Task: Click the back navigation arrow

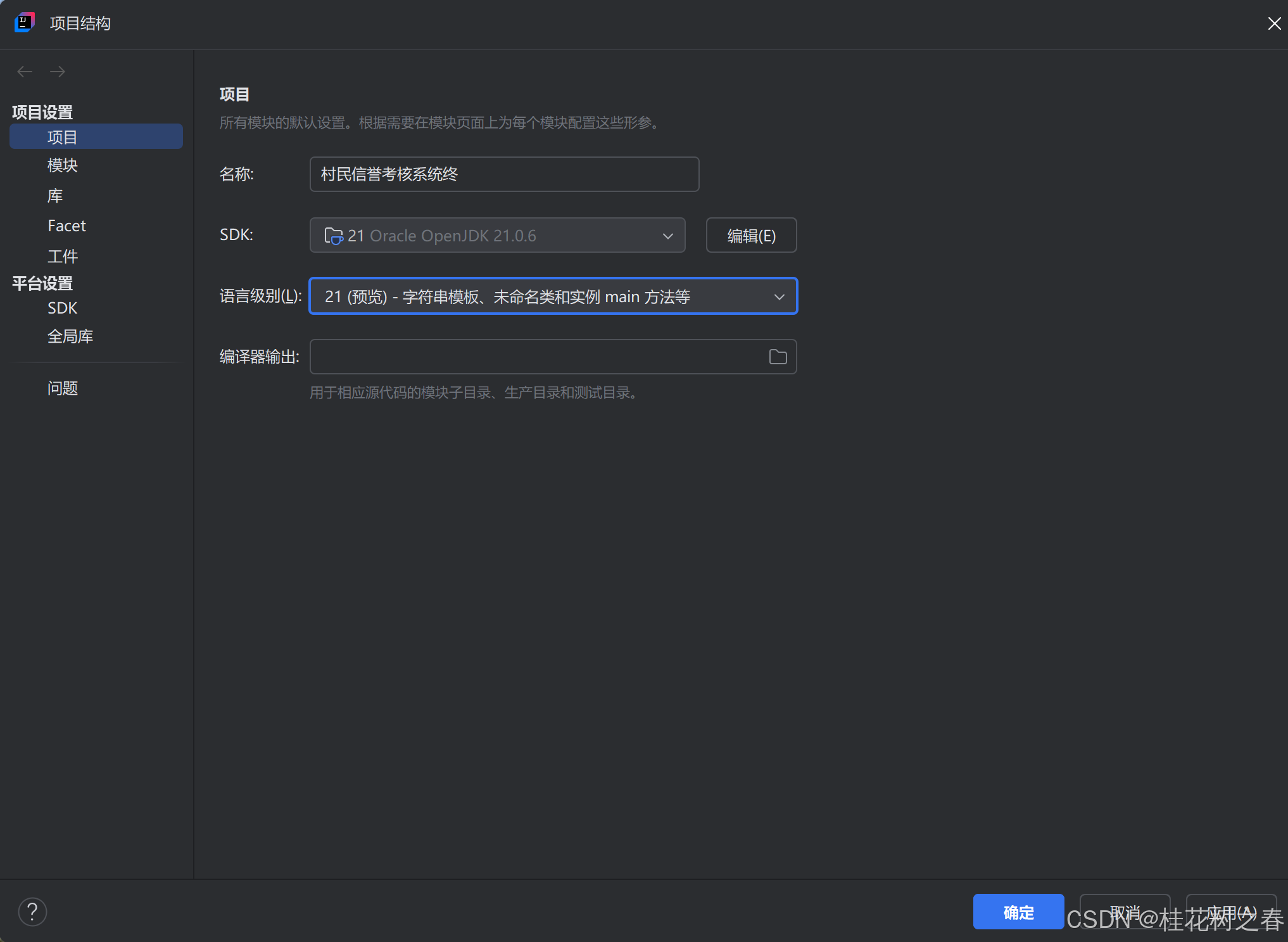Action: [x=25, y=71]
